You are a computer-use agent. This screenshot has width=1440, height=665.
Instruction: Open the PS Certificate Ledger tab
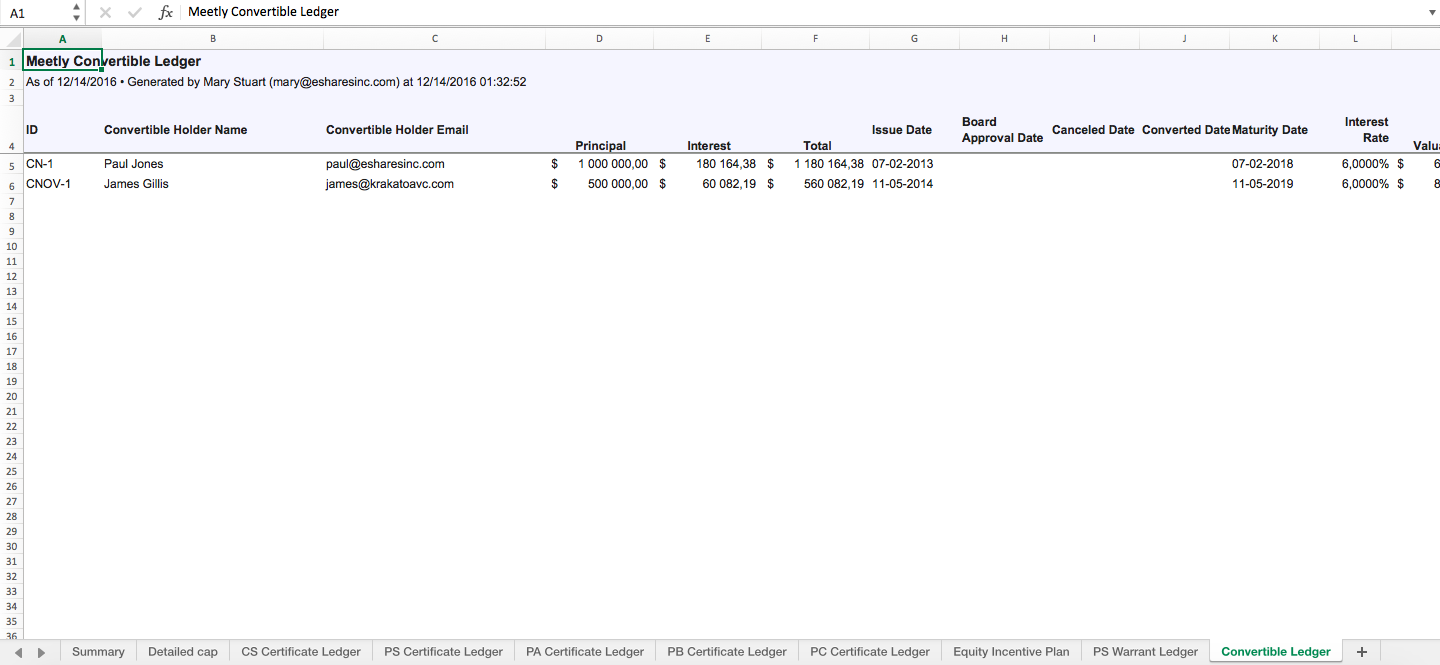coord(443,652)
